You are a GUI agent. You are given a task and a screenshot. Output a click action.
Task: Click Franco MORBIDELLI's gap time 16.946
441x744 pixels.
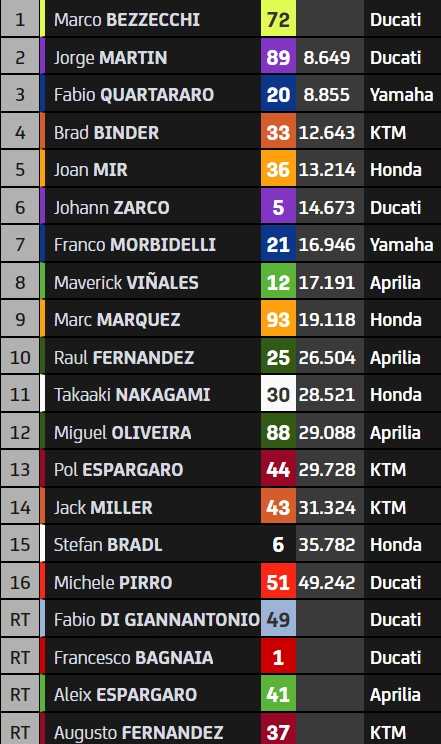click(327, 245)
